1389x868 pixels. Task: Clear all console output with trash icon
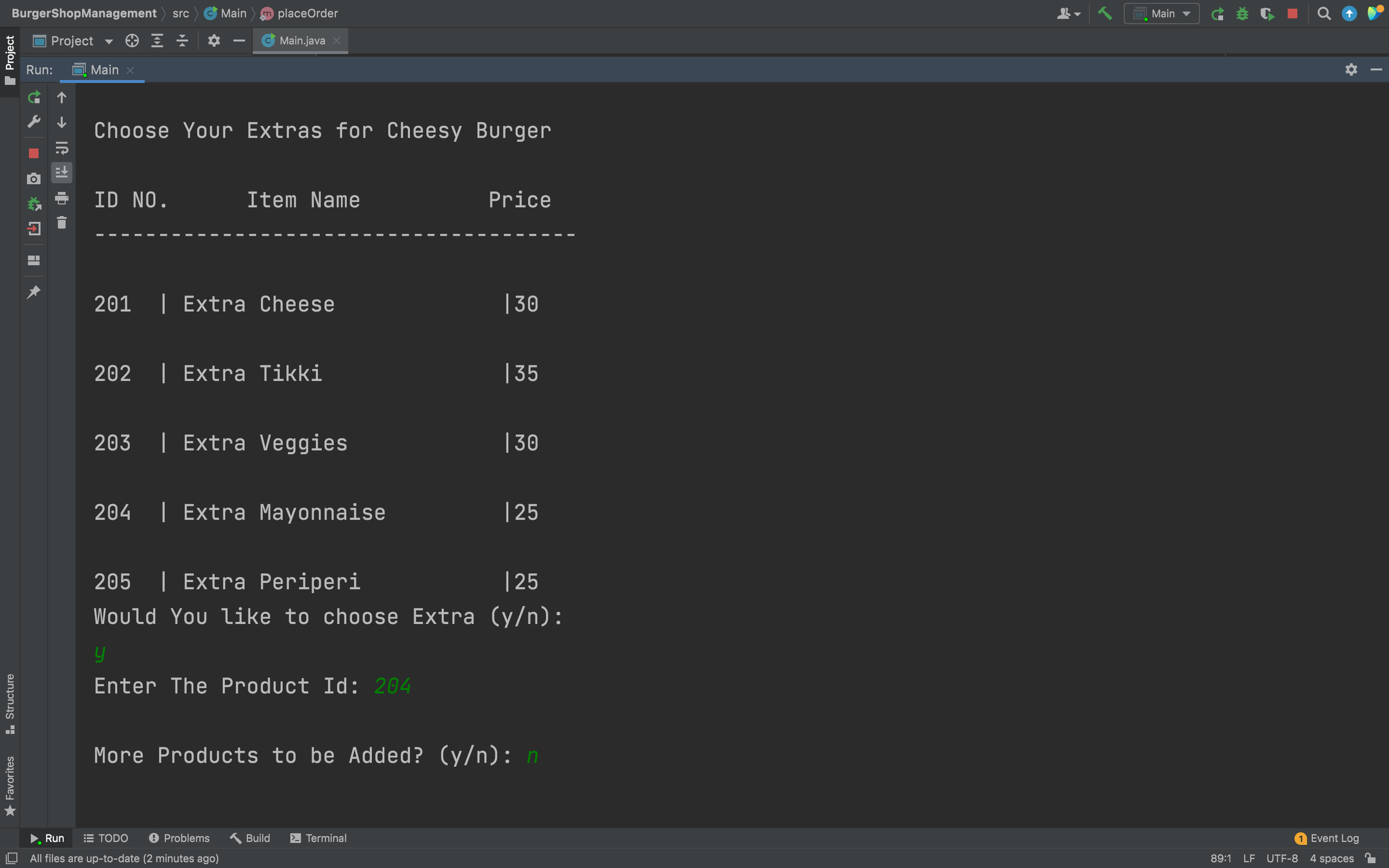pos(61,223)
